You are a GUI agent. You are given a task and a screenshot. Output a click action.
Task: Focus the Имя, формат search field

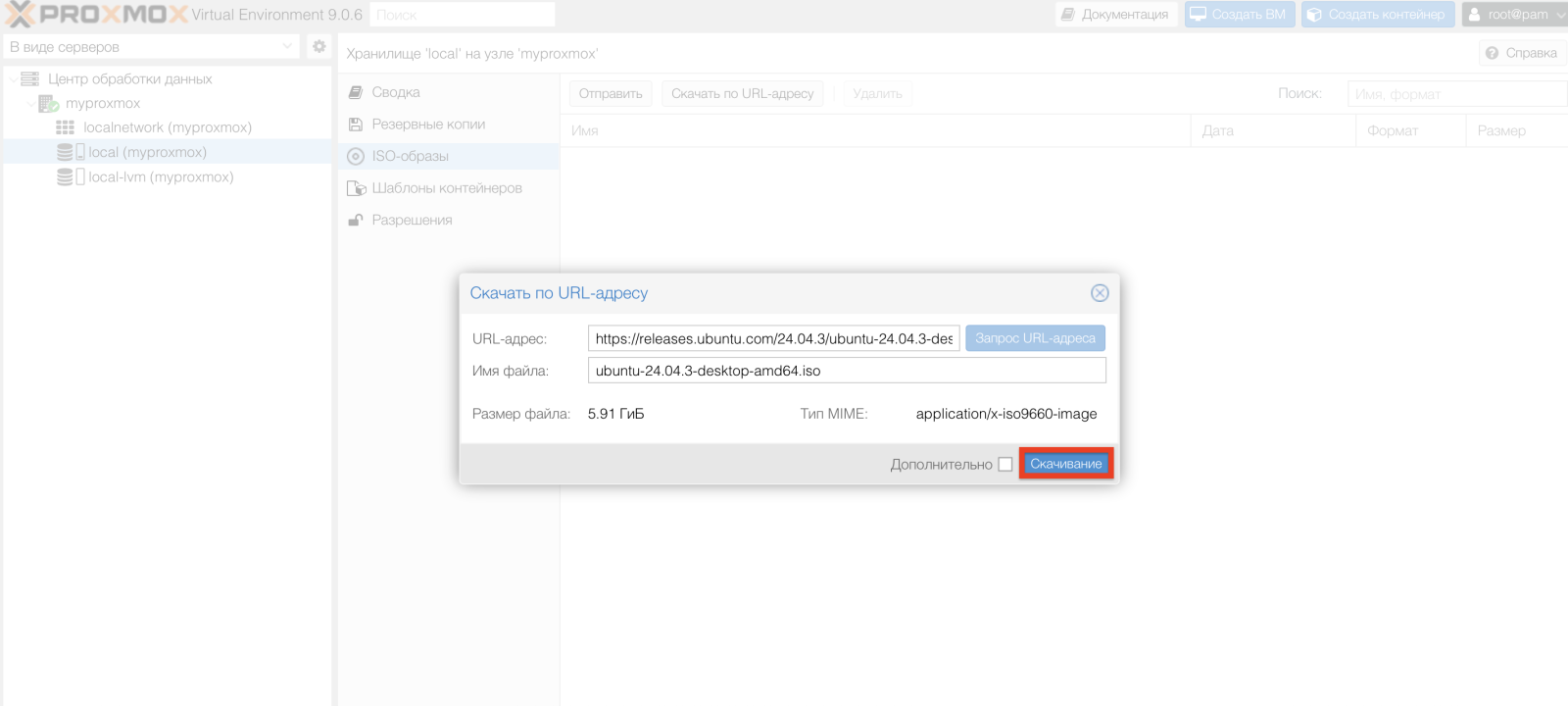[1457, 94]
